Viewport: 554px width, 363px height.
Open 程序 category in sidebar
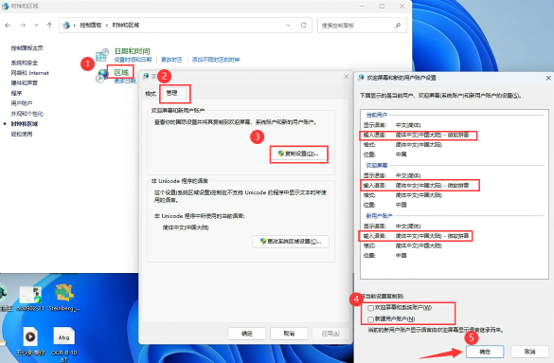coord(16,93)
